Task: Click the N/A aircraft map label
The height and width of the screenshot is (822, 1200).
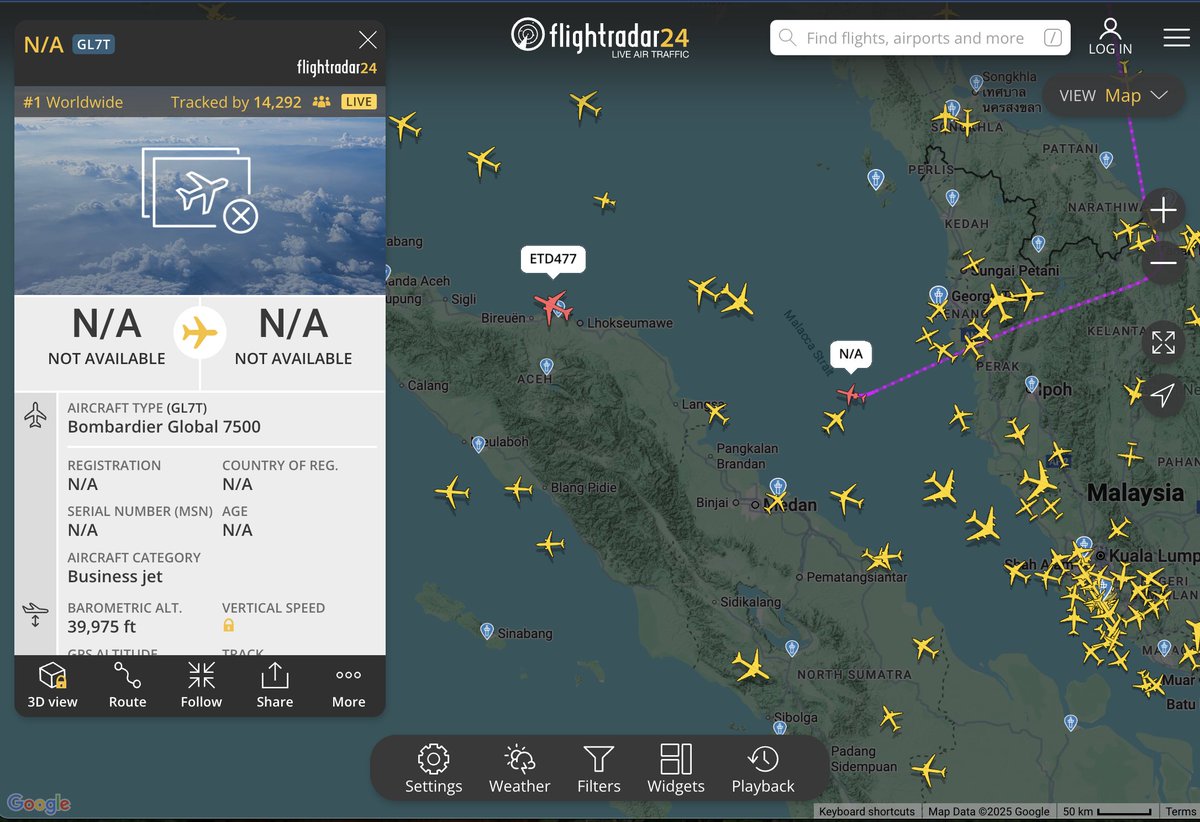Action: 850,354
